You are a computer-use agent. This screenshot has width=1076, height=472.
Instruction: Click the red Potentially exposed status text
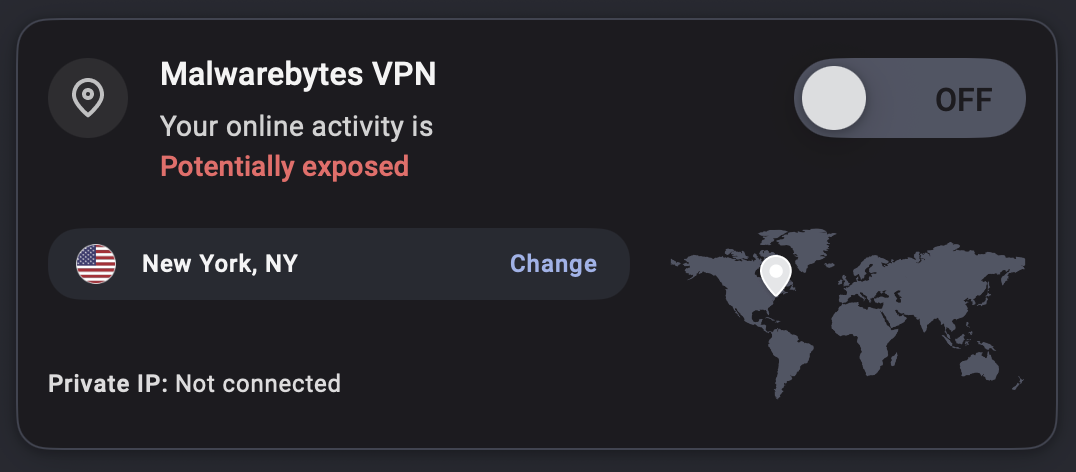[x=284, y=166]
